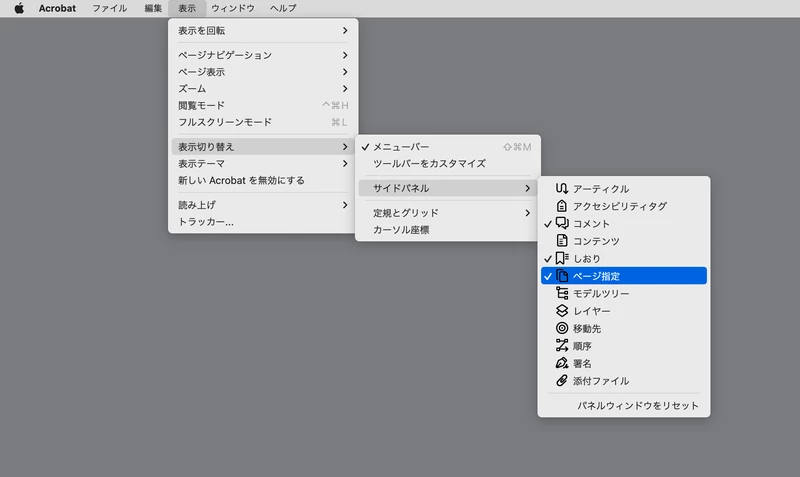The height and width of the screenshot is (477, 800).
Task: Select the アーティクル label
Action: (x=601, y=189)
